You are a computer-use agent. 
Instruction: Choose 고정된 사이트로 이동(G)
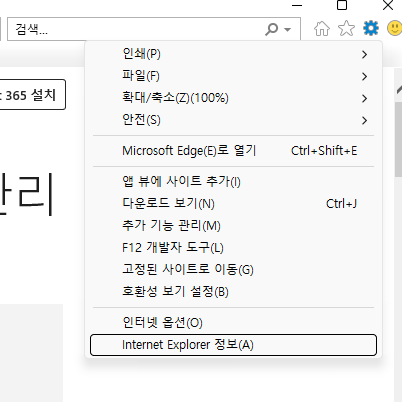pos(233,269)
